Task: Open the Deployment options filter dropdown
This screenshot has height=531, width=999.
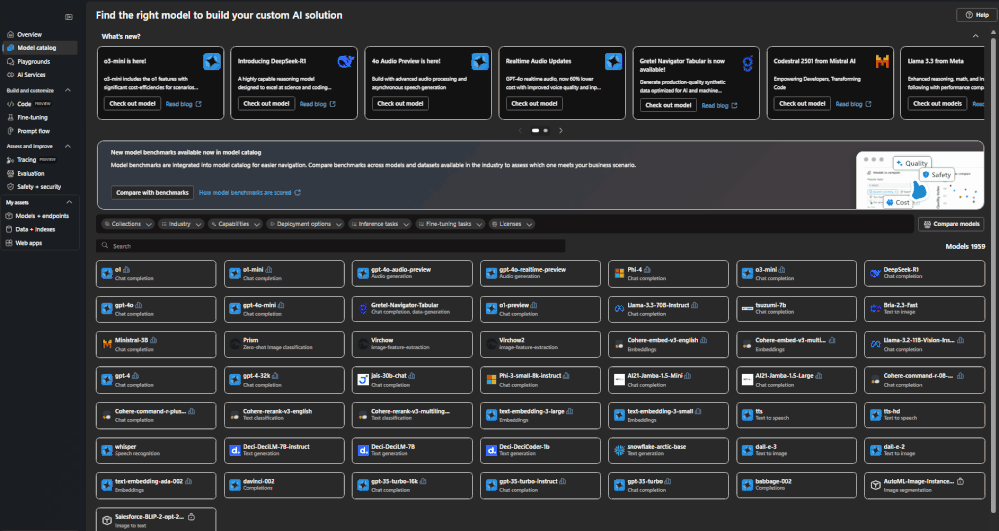Action: point(305,224)
